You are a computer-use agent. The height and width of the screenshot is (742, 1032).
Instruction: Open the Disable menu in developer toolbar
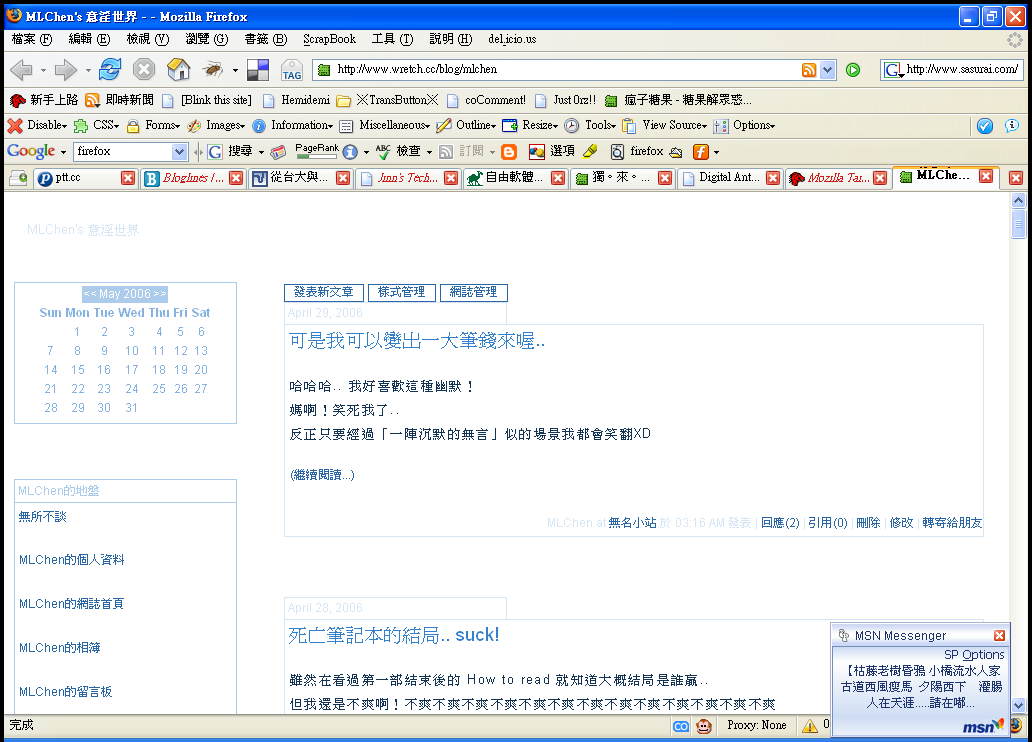(37, 125)
